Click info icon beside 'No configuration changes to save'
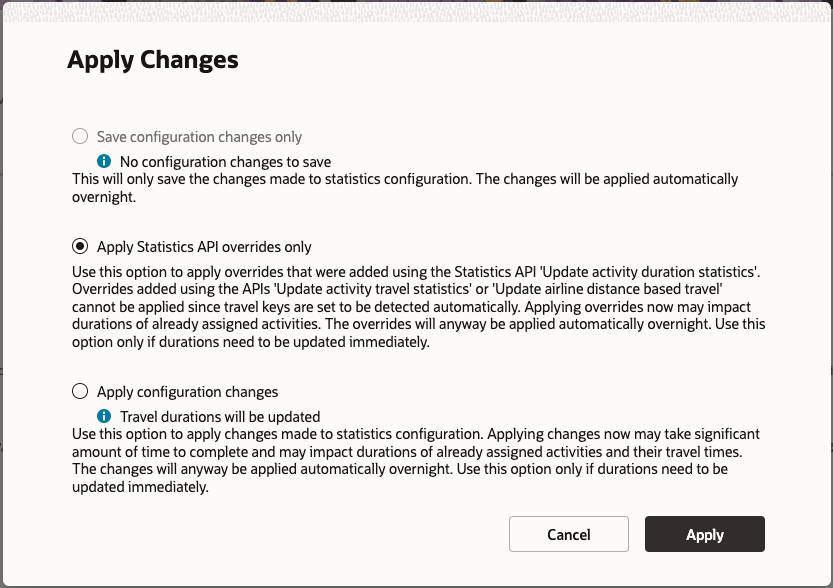The height and width of the screenshot is (588, 833). tap(103, 161)
